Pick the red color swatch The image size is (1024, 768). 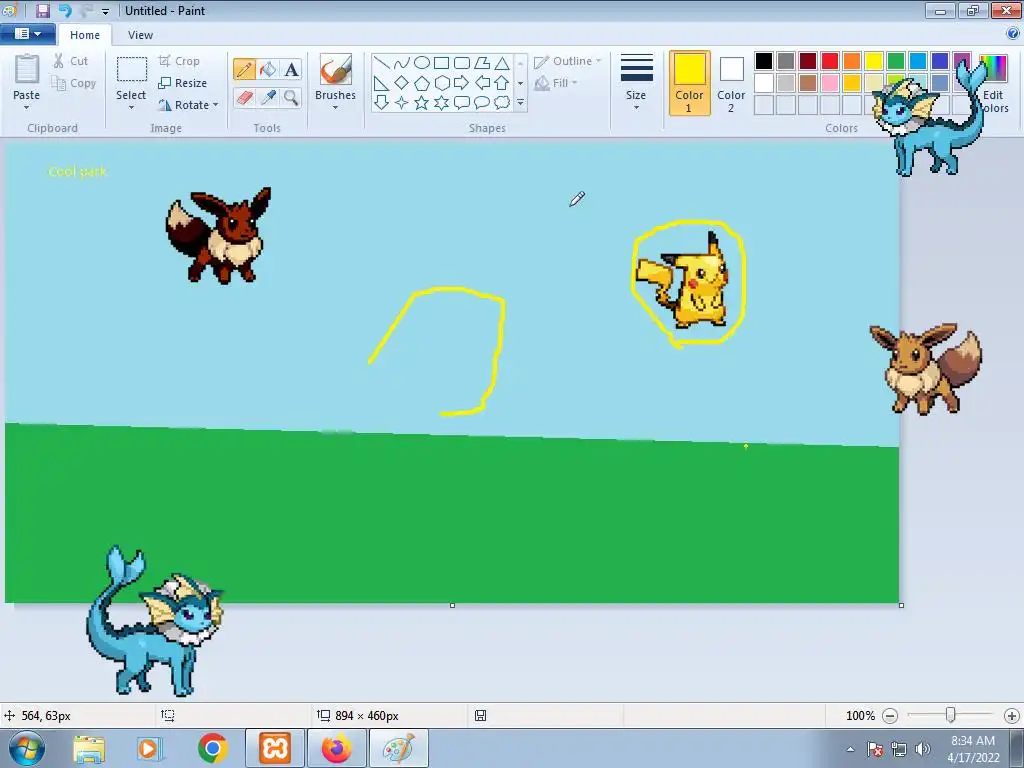click(830, 61)
